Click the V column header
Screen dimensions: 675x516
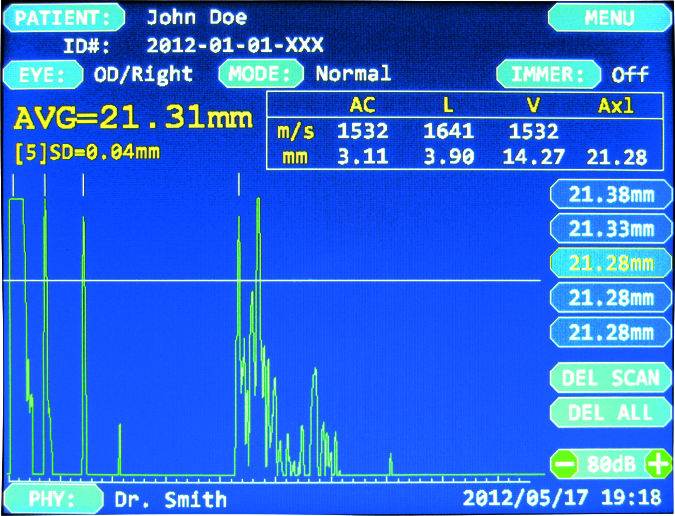point(534,105)
